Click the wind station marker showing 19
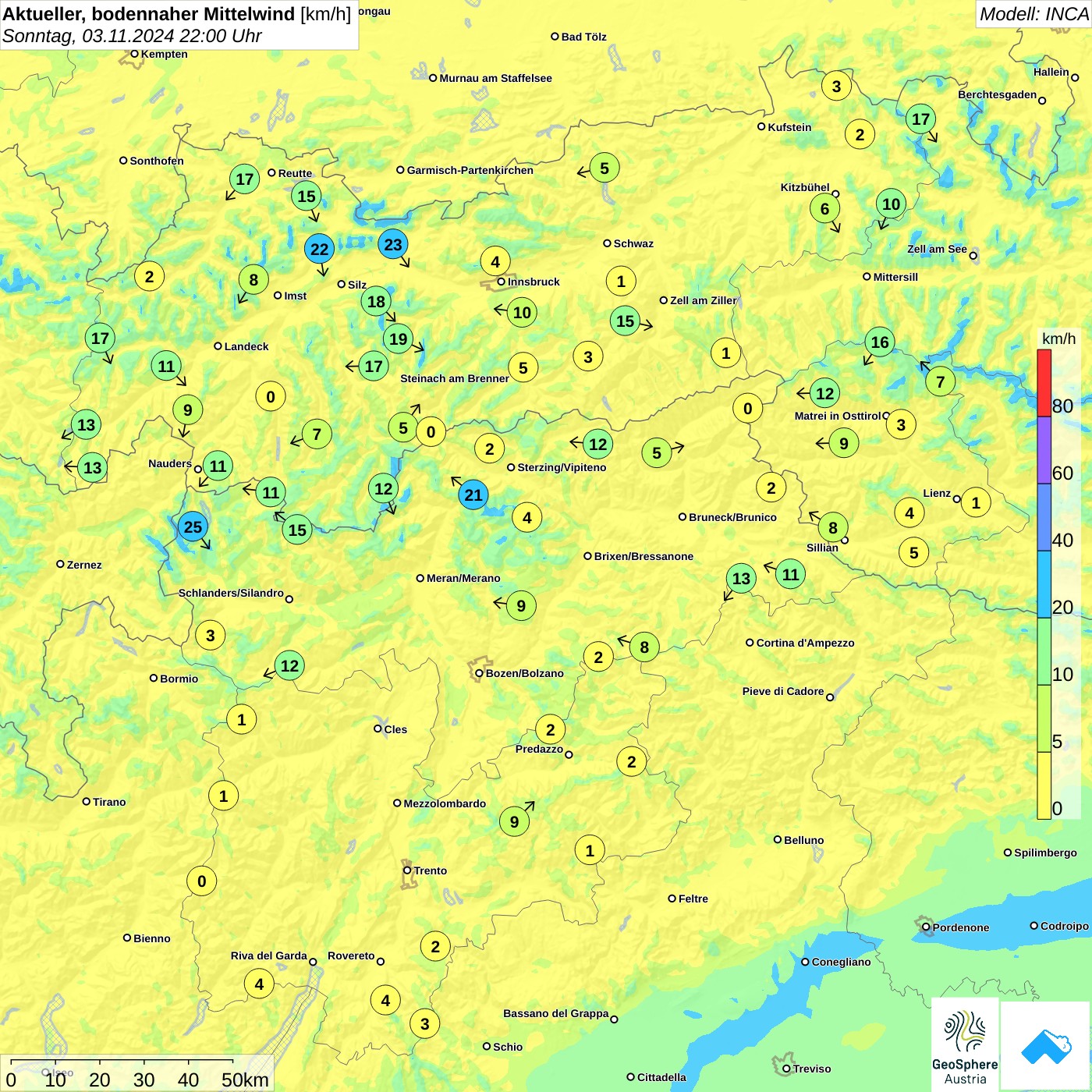 pyautogui.click(x=399, y=339)
